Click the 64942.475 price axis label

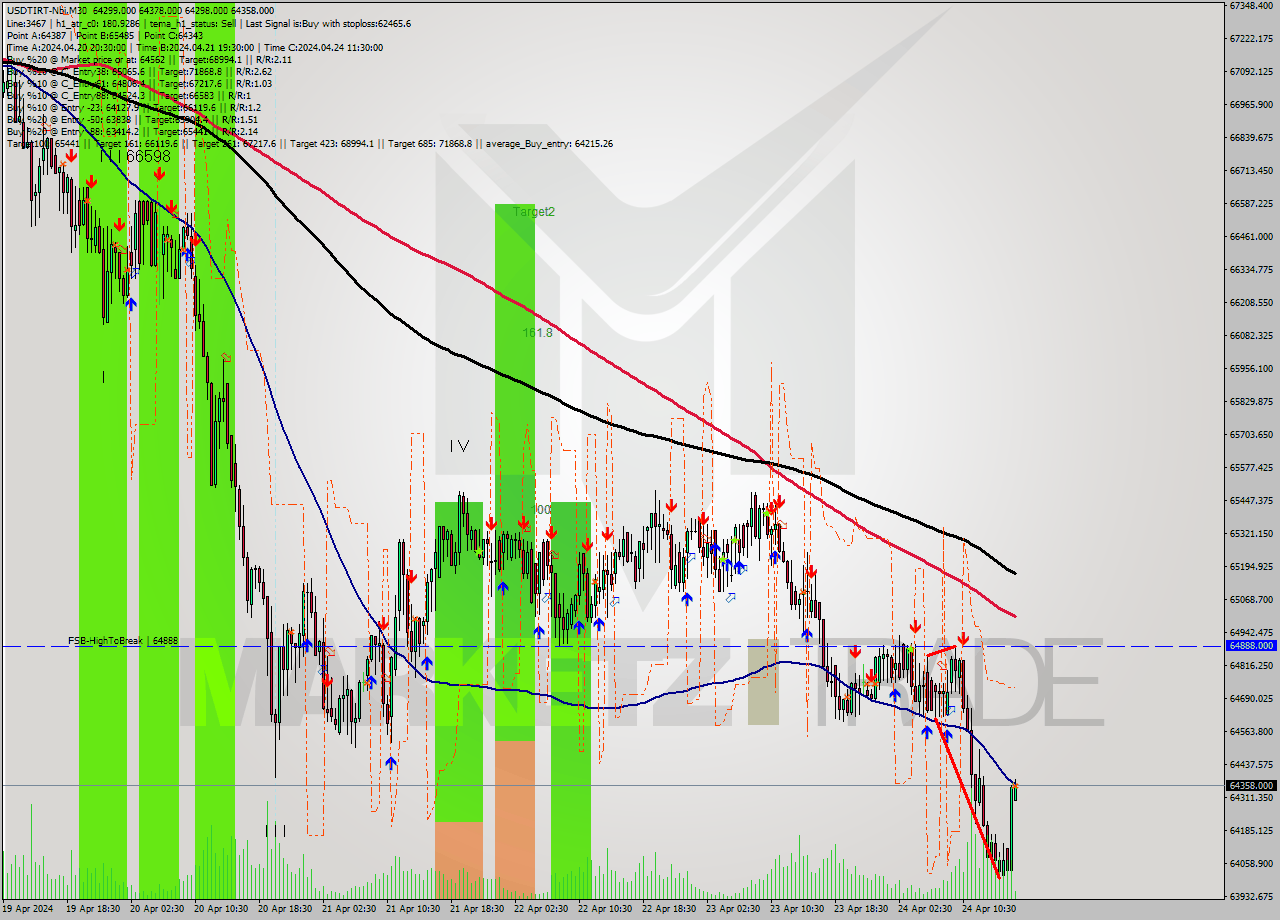pyautogui.click(x=1251, y=632)
